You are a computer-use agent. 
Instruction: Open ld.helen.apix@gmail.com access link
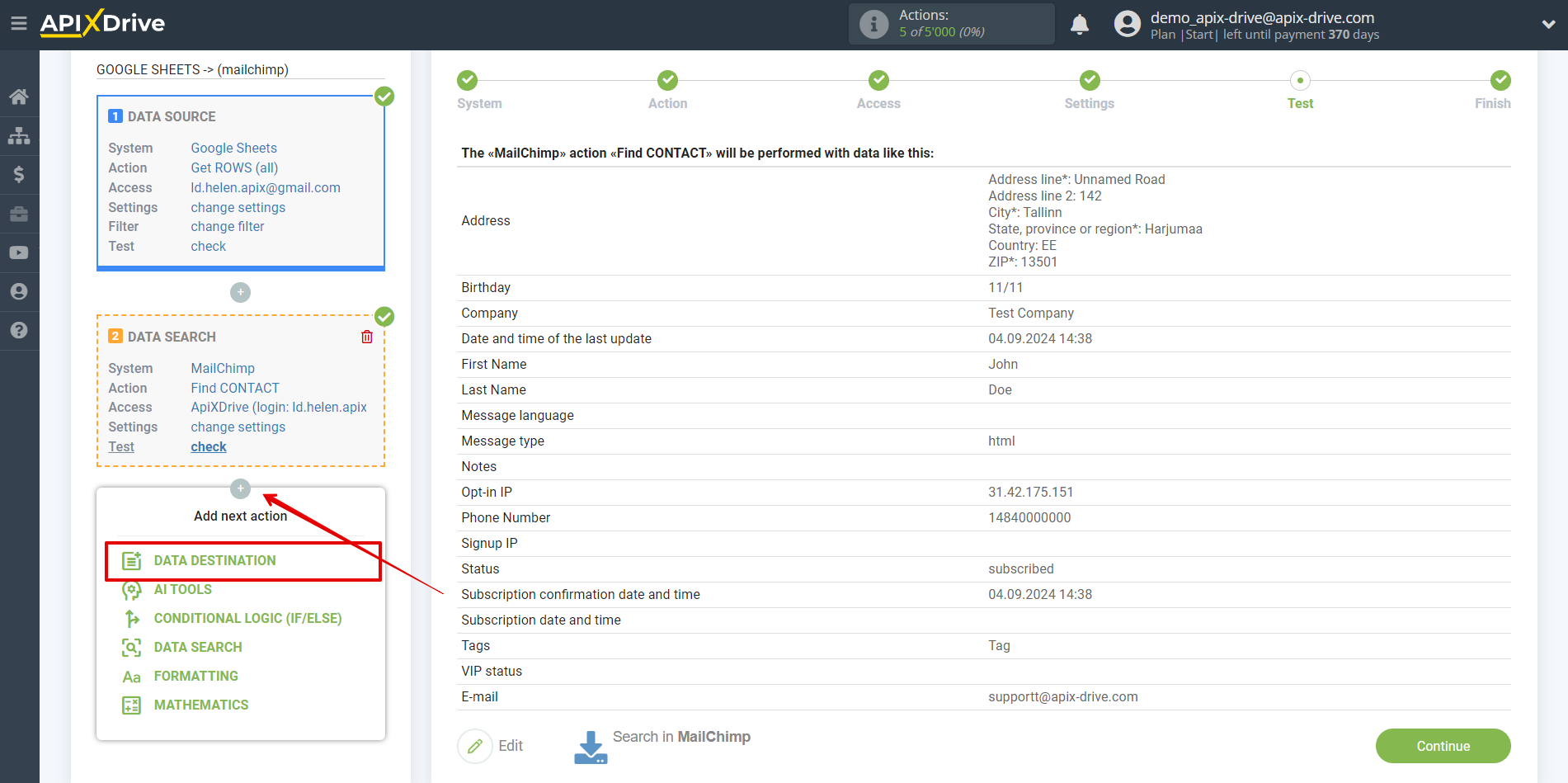point(266,187)
